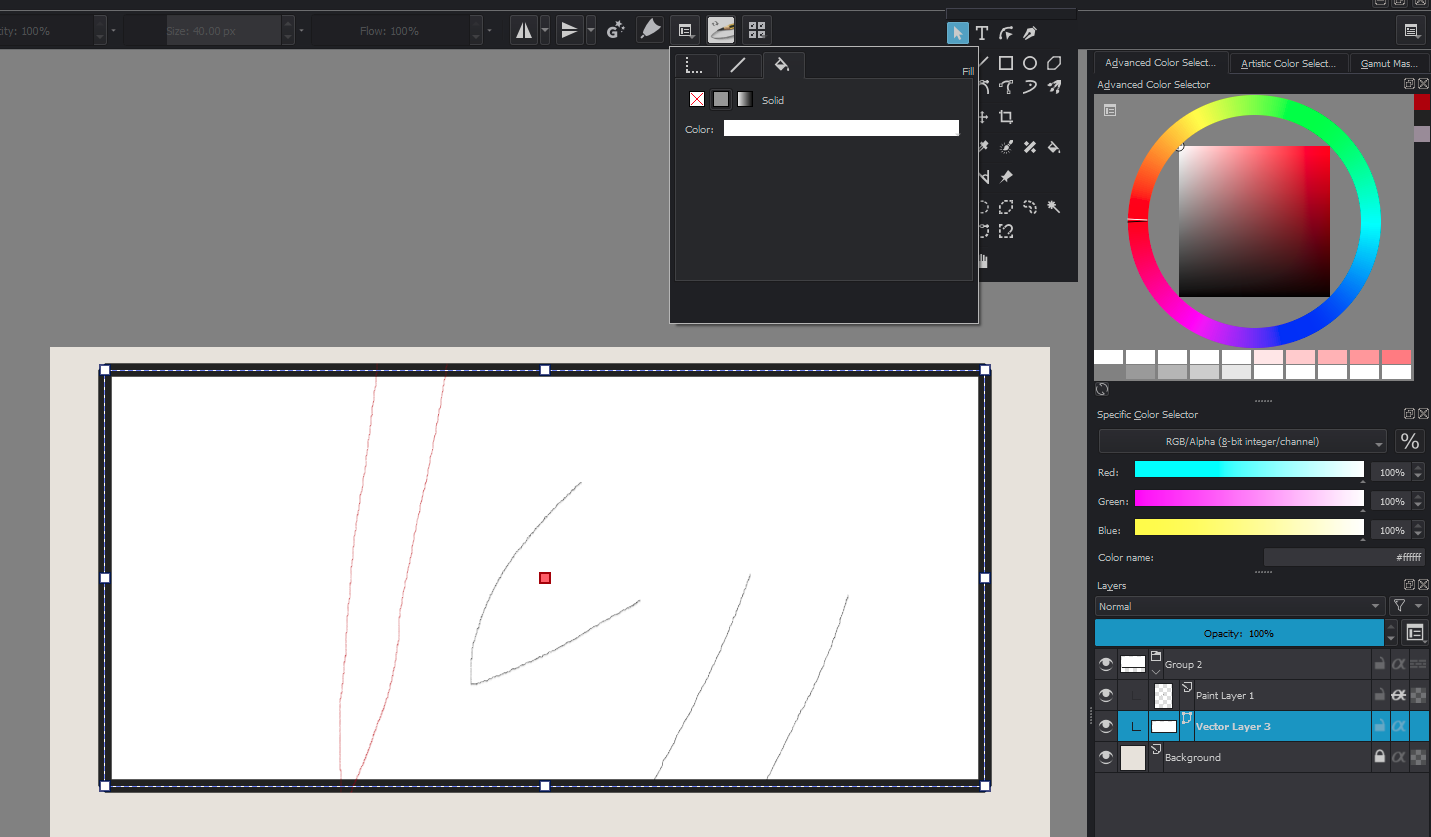
Task: Click the horizontal mirror tool icon
Action: tap(524, 30)
